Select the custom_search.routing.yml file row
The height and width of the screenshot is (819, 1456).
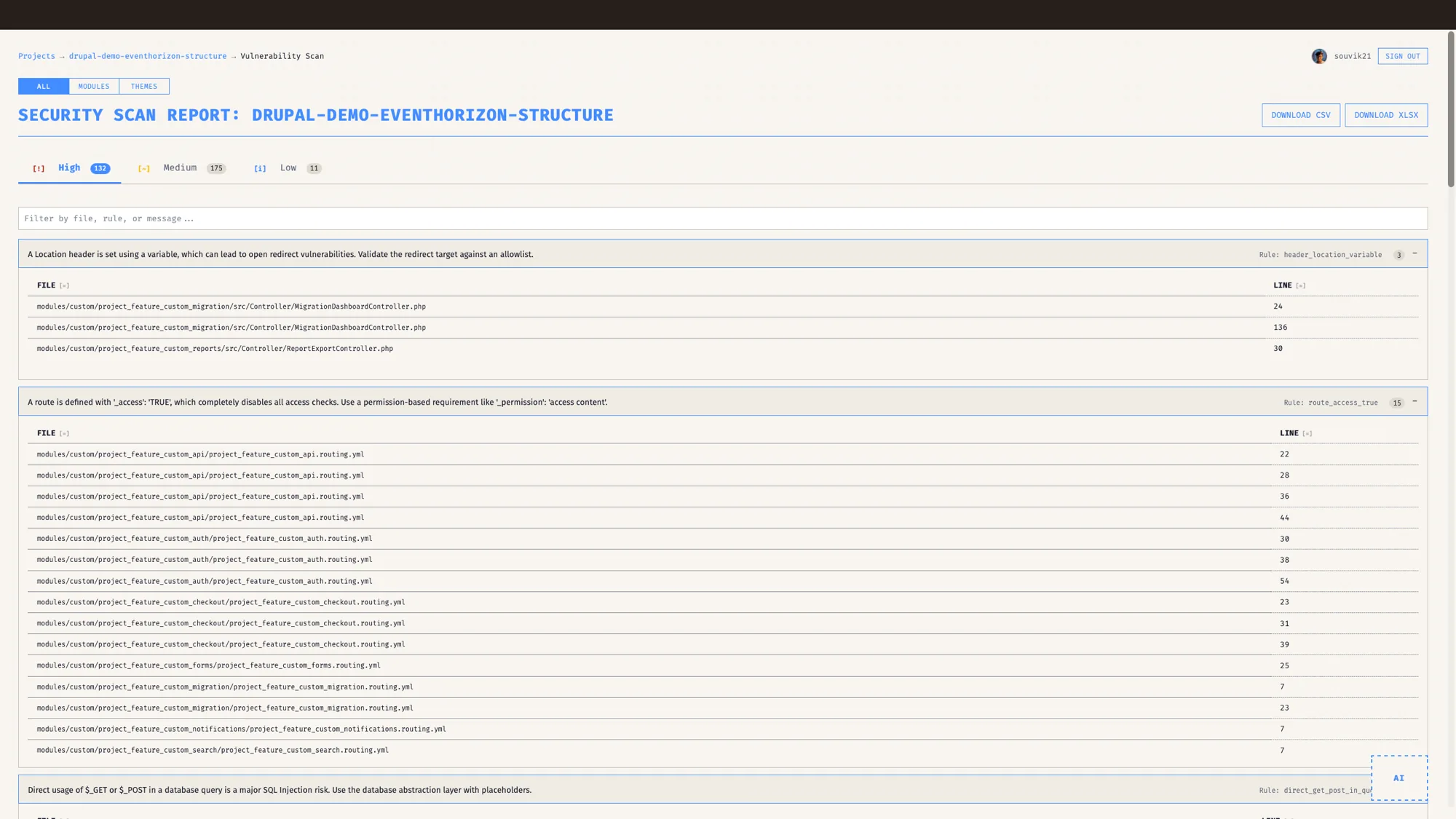723,750
